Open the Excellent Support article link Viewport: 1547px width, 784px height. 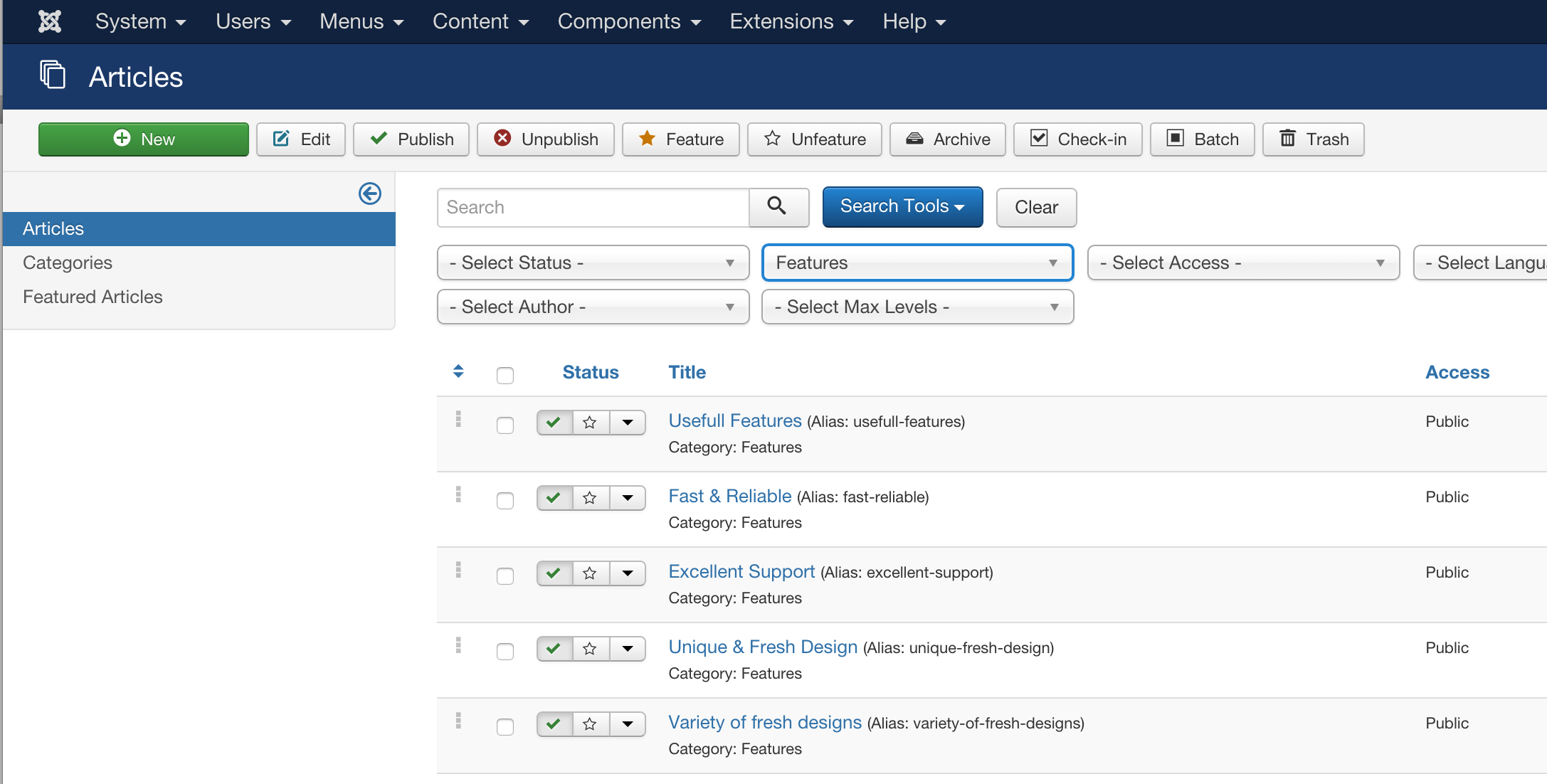point(741,572)
